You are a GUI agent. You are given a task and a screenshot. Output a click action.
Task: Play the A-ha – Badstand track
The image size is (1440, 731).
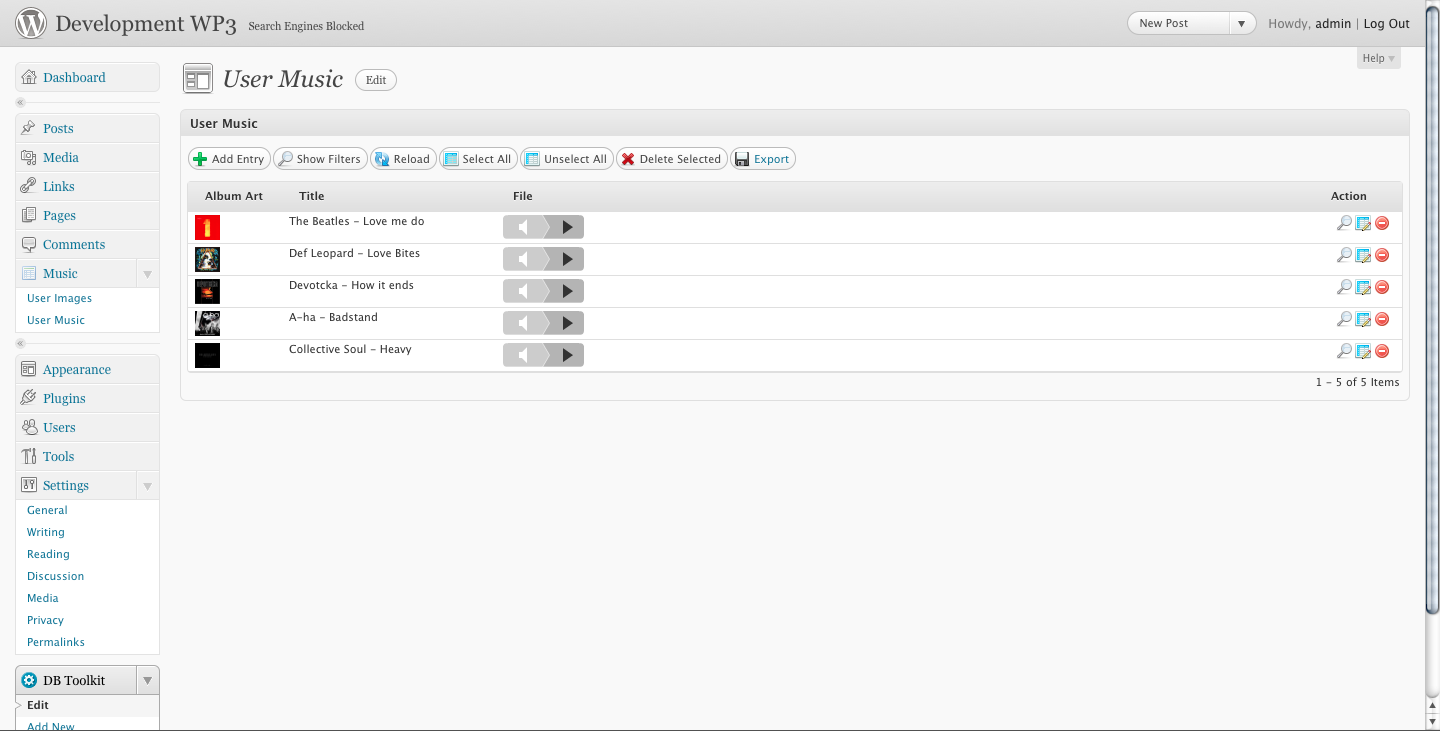pyautogui.click(x=566, y=323)
